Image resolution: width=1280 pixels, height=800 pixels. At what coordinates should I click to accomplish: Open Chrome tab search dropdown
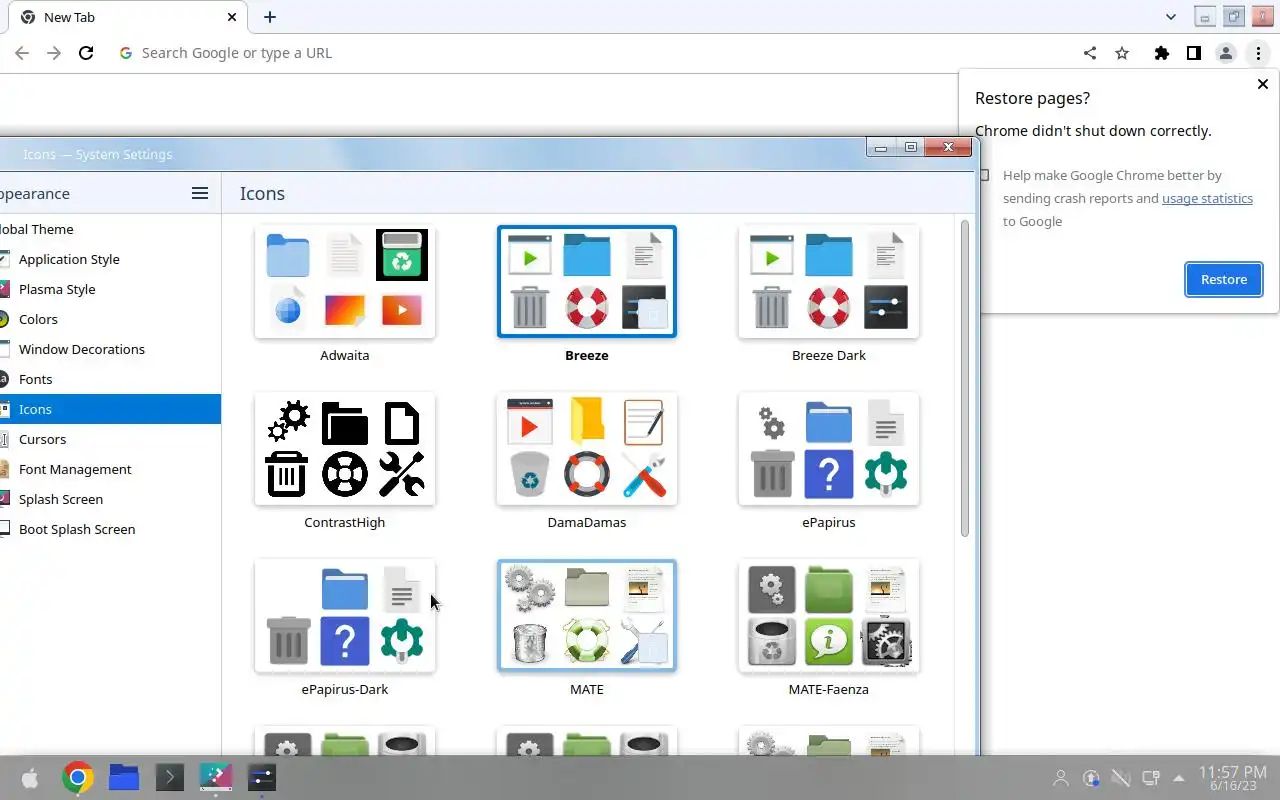click(1171, 17)
